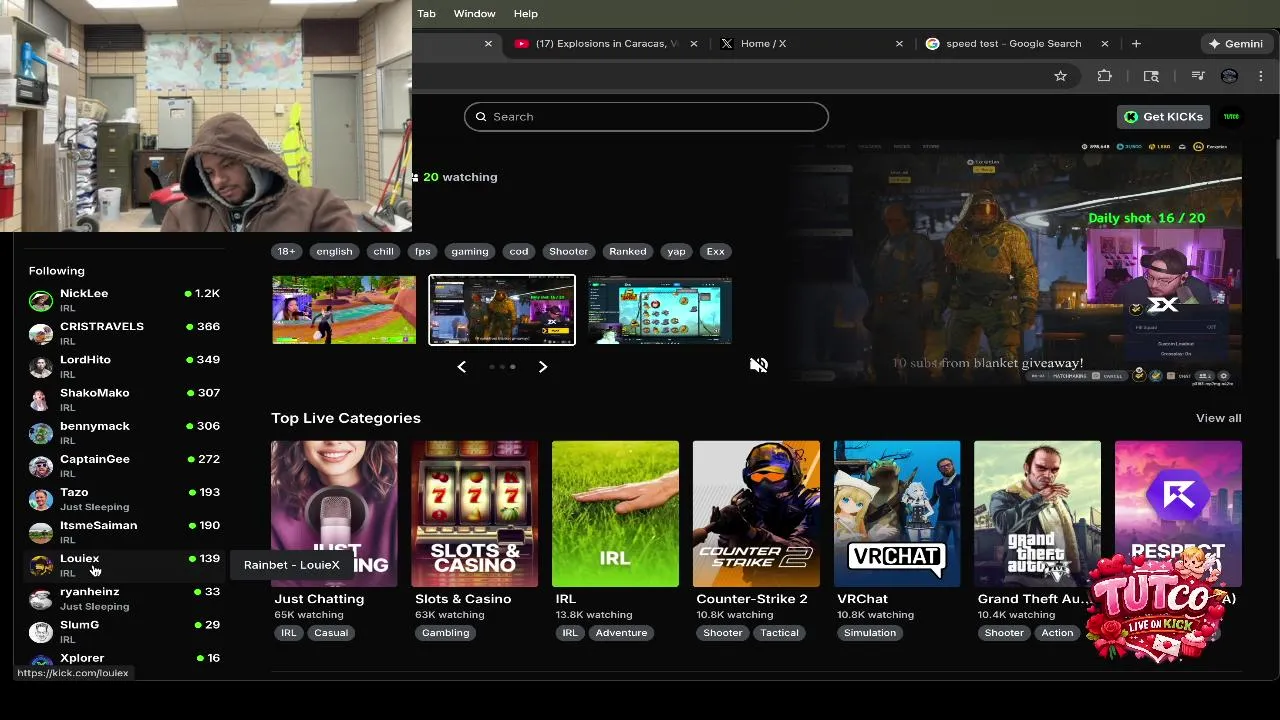
Task: Click the magnifier icon in Kick search
Action: coord(481,117)
